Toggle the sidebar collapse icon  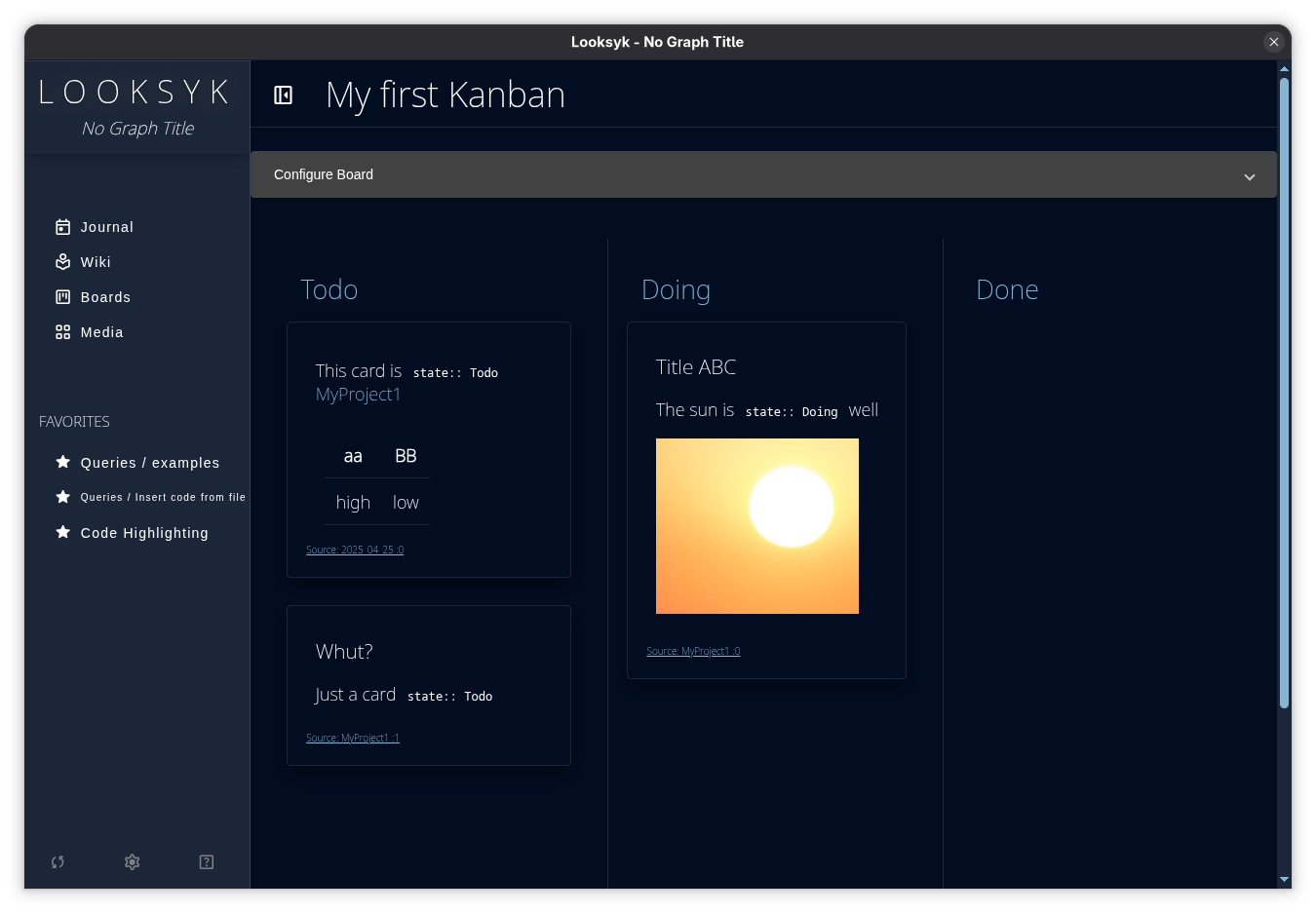[x=283, y=95]
